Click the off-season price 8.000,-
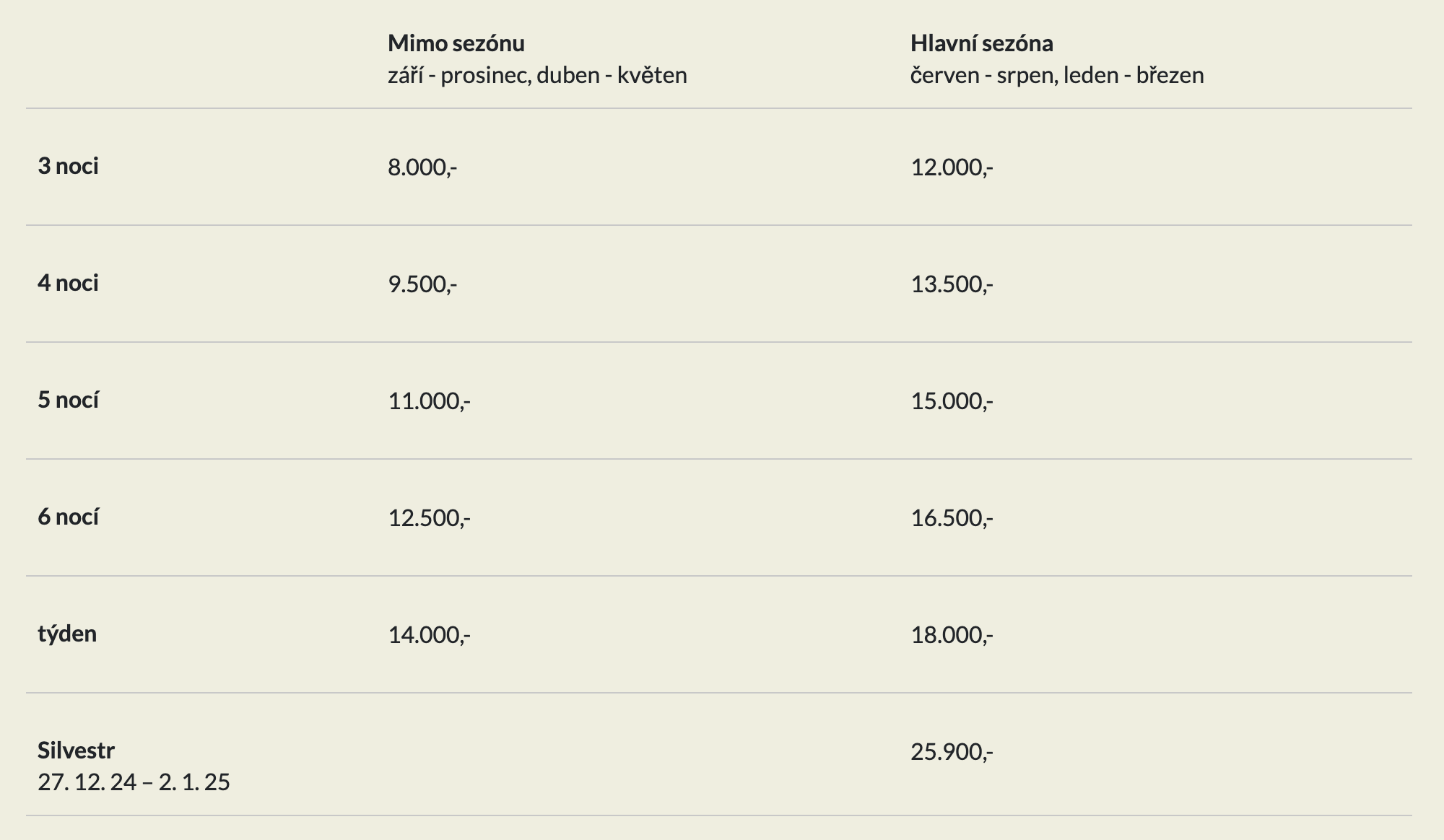 (x=422, y=167)
